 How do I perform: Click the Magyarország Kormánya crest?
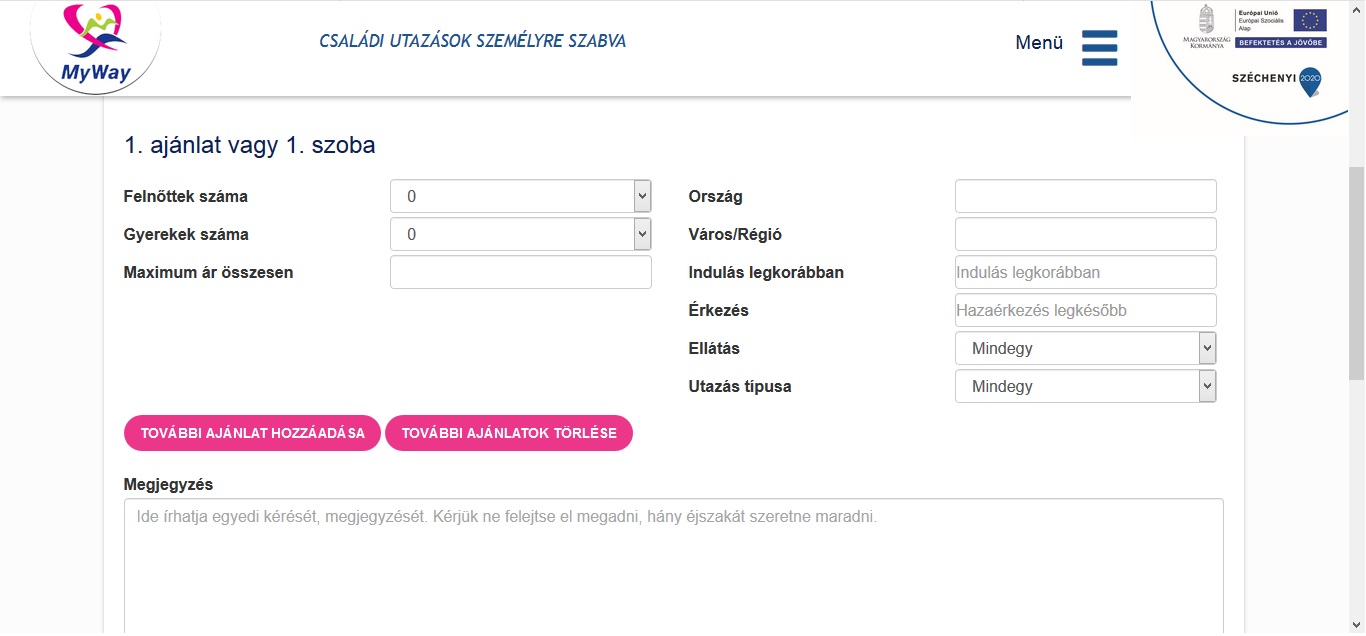(x=1207, y=20)
